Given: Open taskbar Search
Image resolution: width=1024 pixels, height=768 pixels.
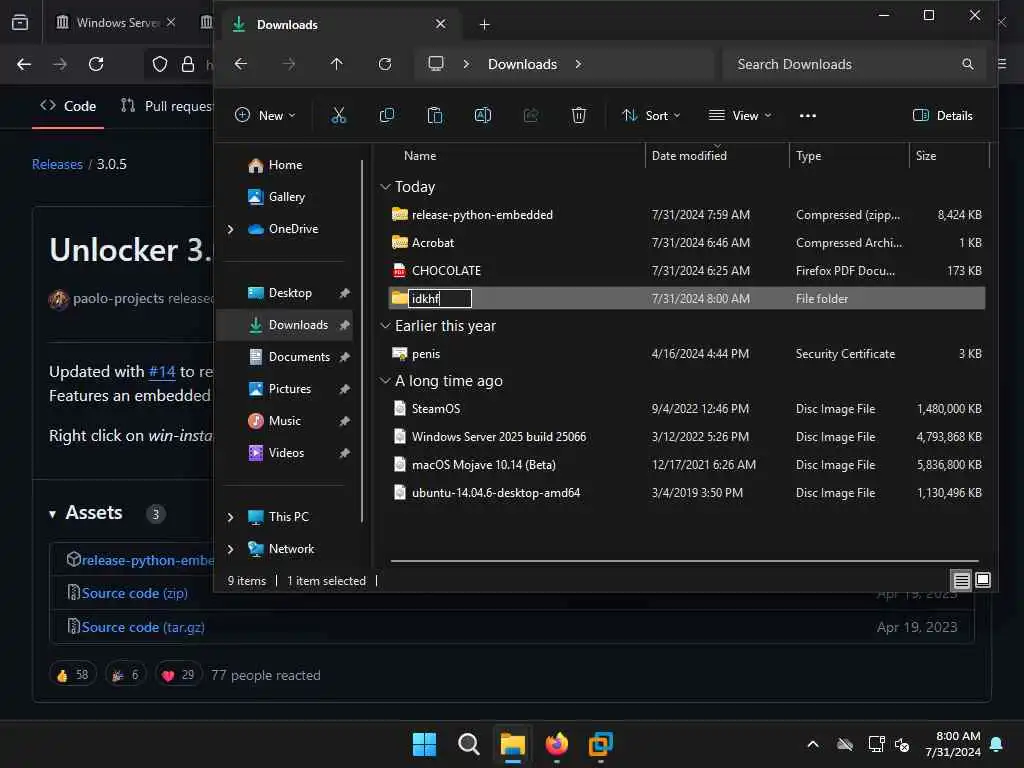Looking at the screenshot, I should [468, 744].
